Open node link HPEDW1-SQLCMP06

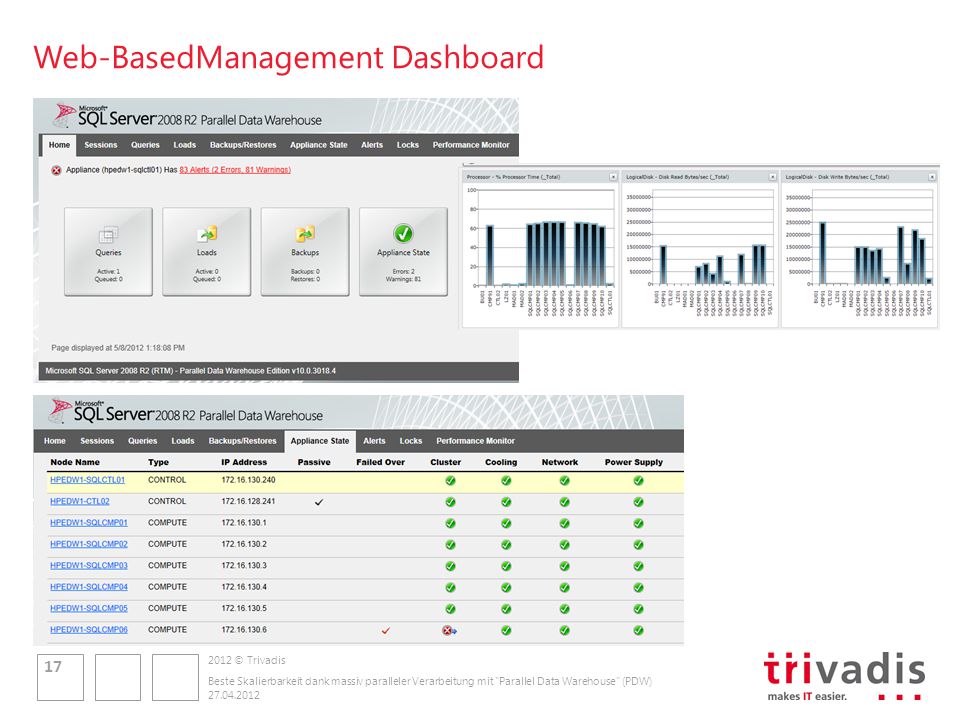(x=89, y=630)
